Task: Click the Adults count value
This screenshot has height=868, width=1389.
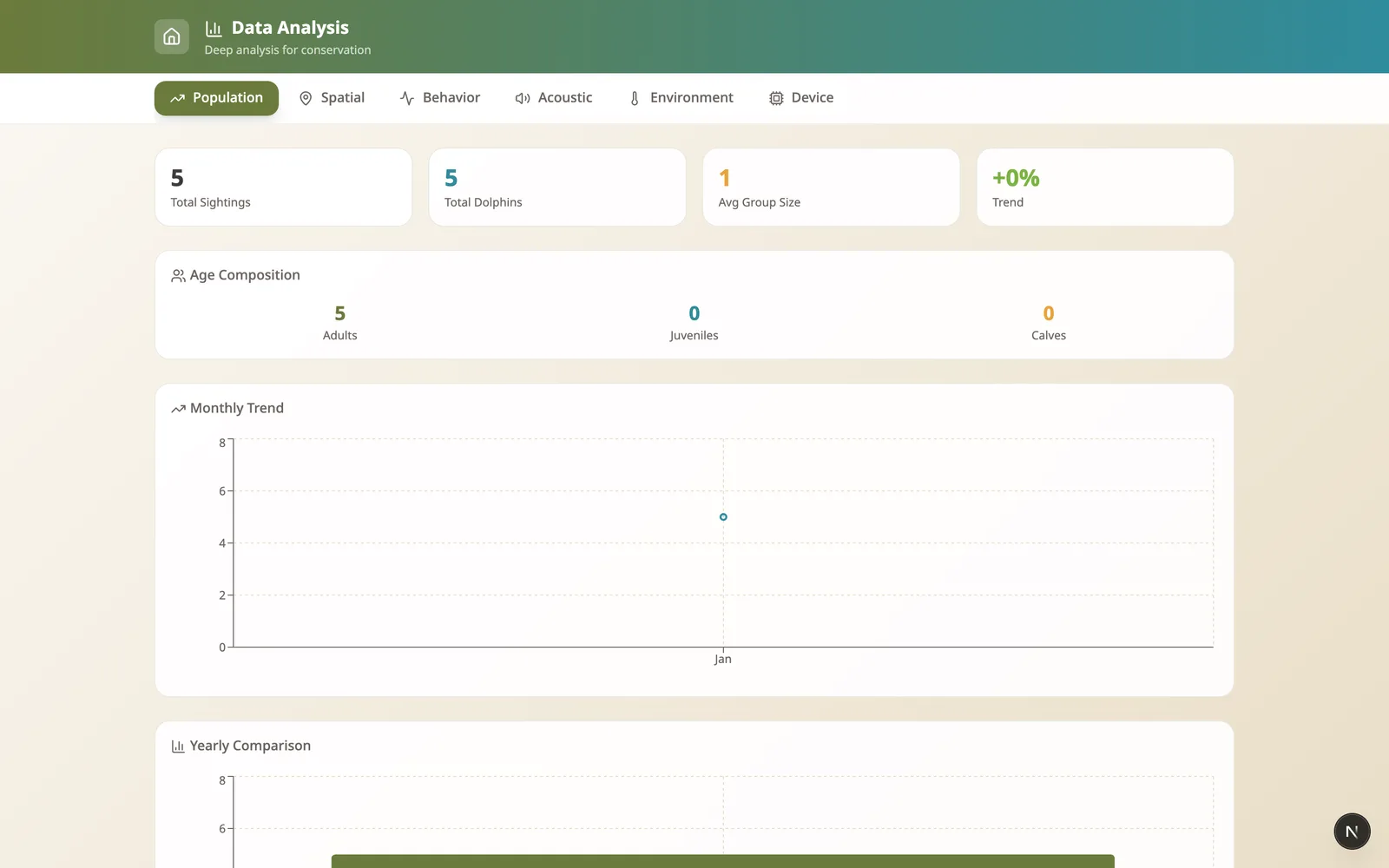Action: (340, 313)
